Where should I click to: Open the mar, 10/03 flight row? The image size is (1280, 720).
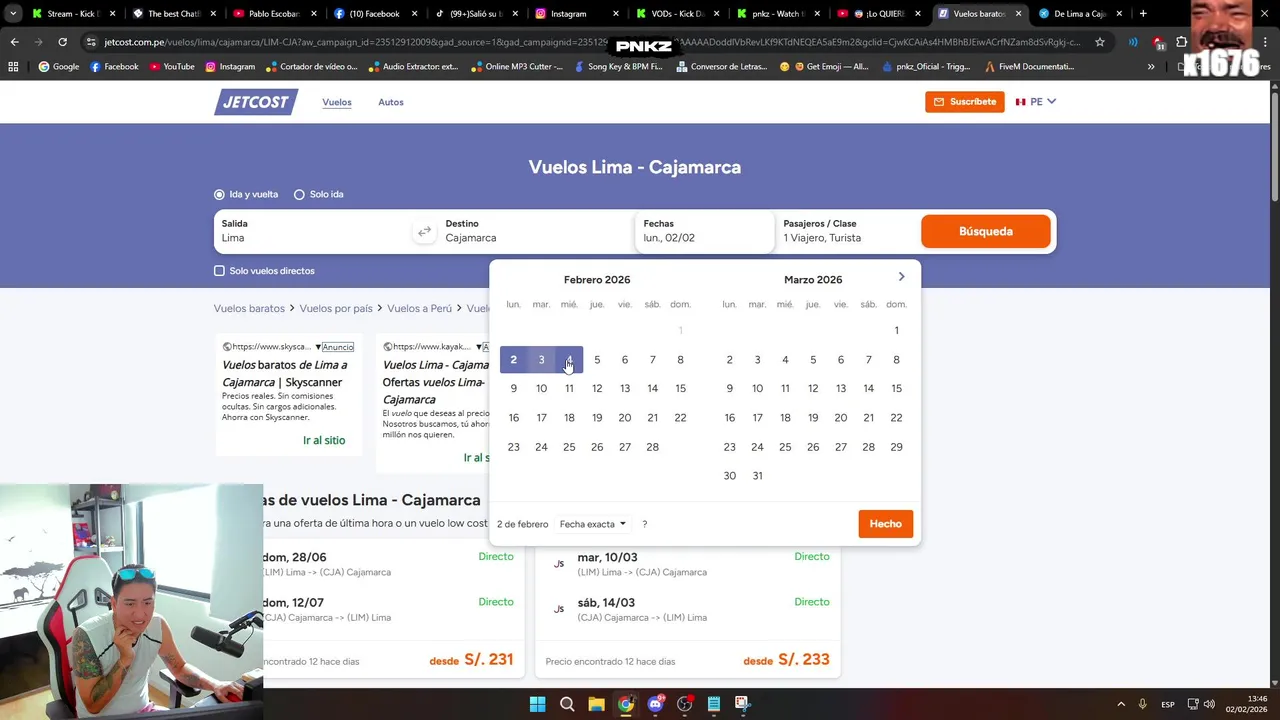point(688,564)
